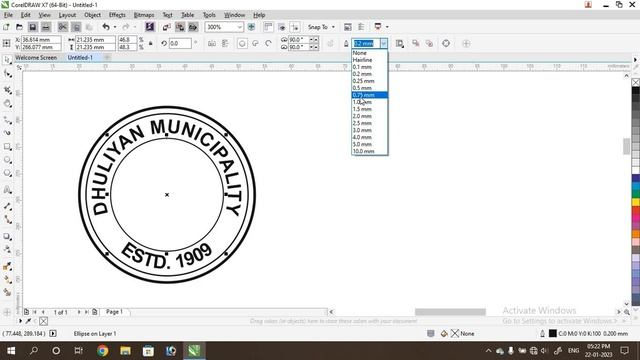Choose 10.0 mm outline width
Viewport: 640px width, 360px height.
369,151
